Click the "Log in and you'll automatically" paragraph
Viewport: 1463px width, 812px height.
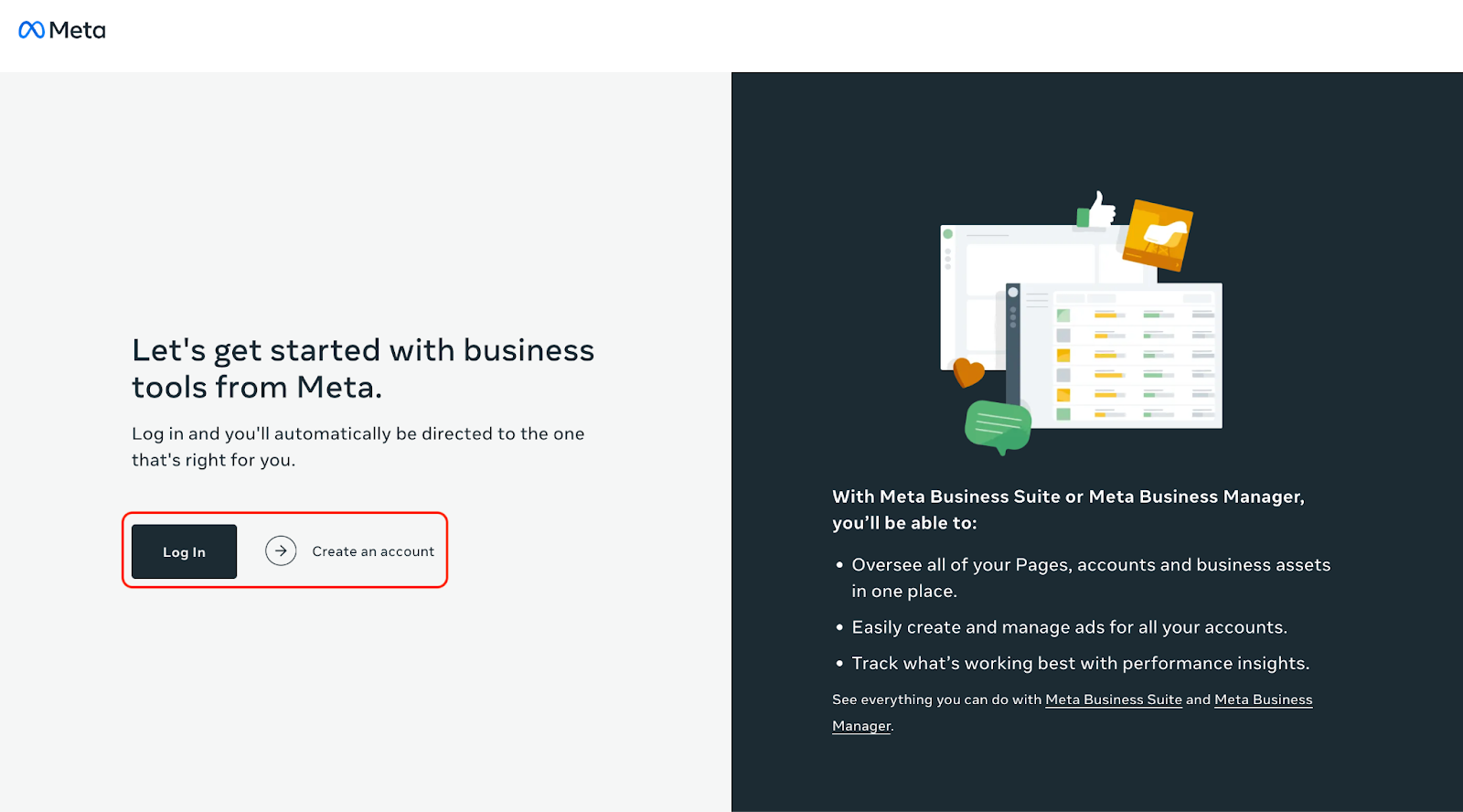[x=358, y=446]
